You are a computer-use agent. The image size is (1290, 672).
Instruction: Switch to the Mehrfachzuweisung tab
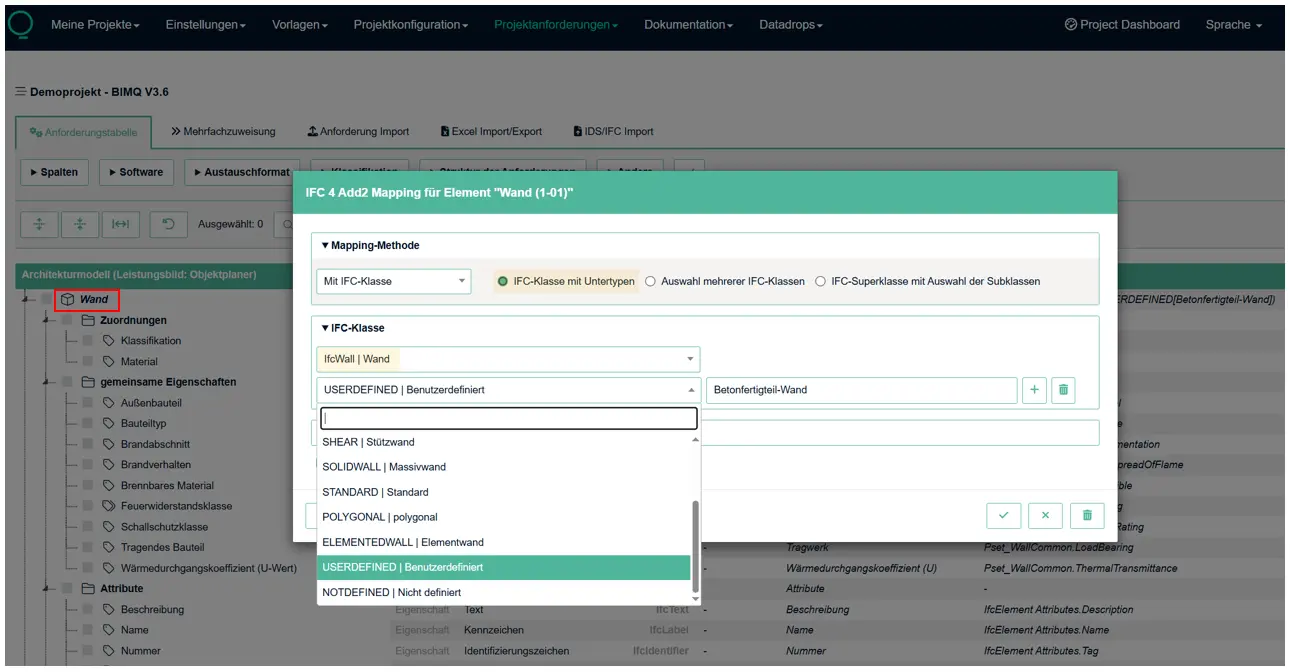(222, 131)
